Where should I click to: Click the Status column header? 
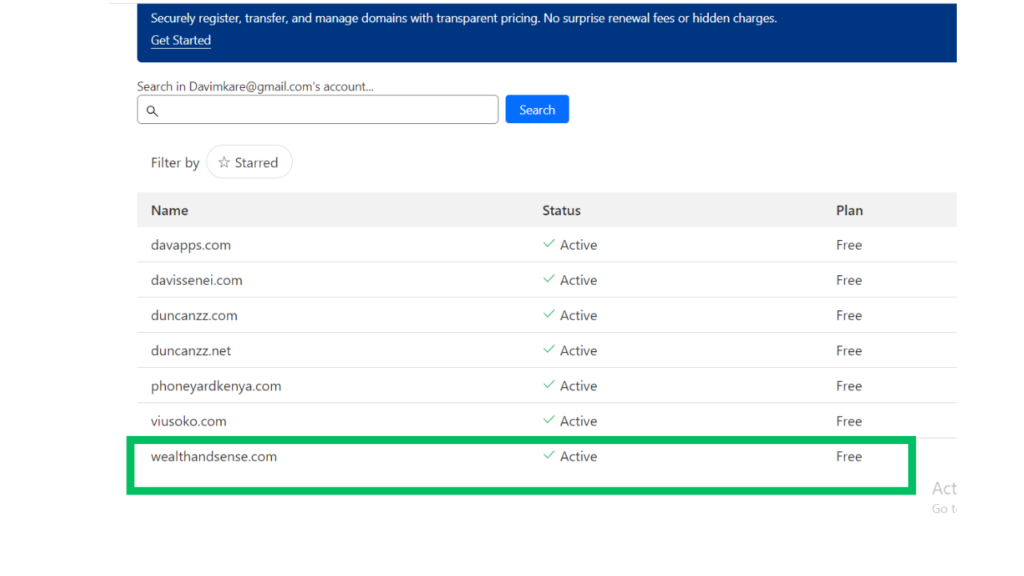coord(561,210)
